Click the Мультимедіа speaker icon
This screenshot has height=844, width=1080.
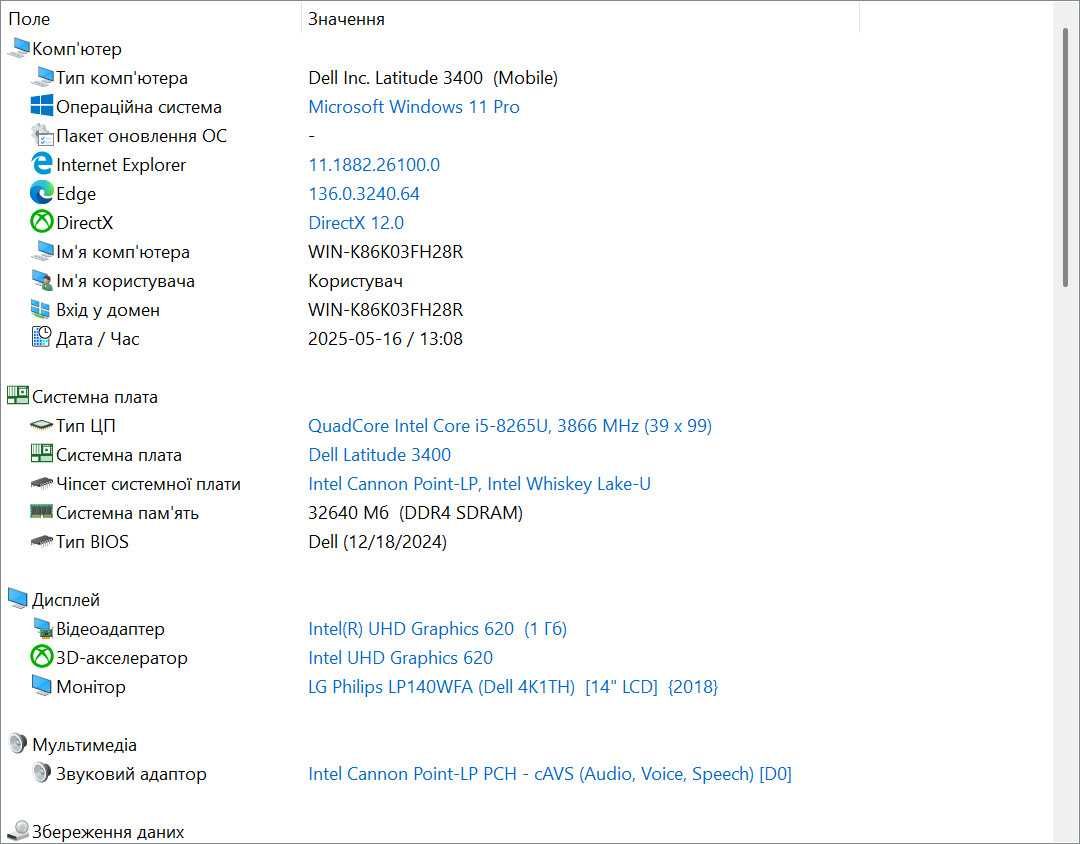(x=18, y=744)
